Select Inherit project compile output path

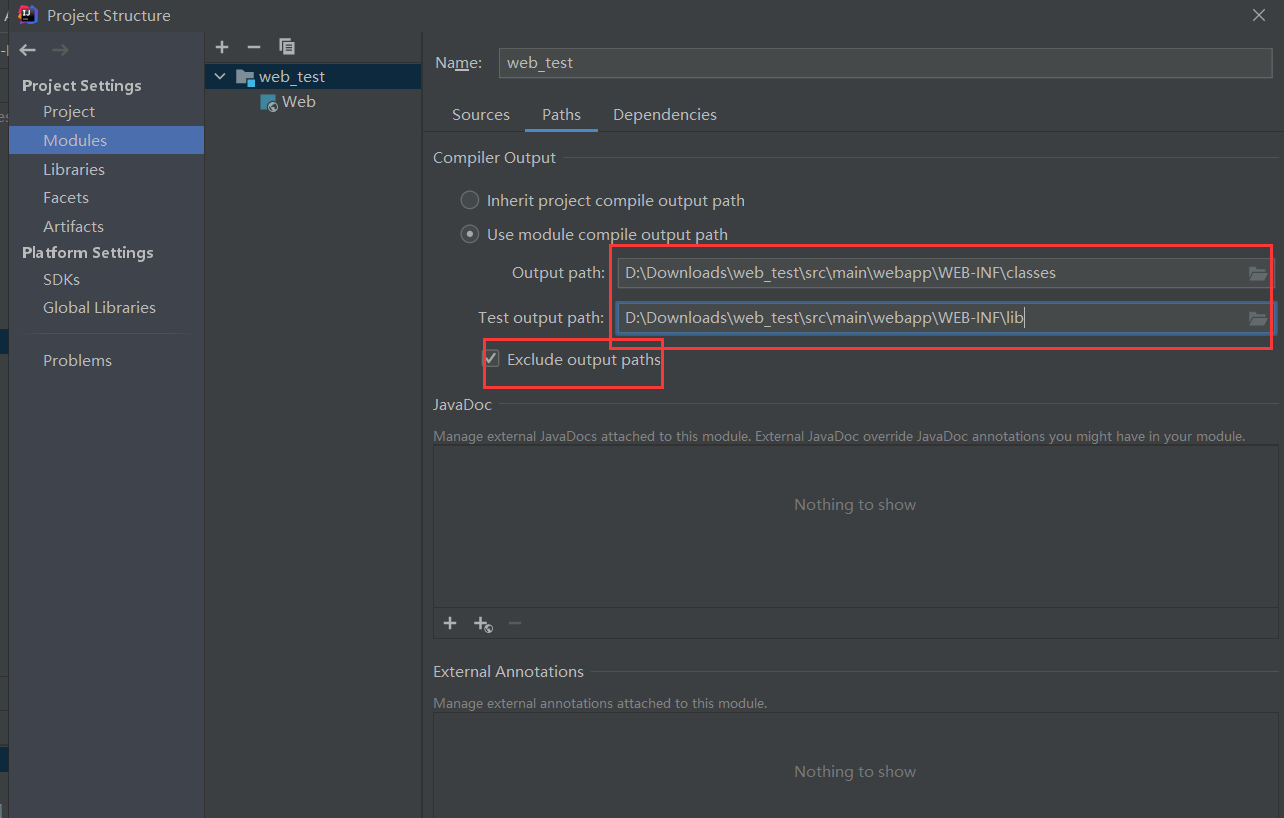coord(469,200)
